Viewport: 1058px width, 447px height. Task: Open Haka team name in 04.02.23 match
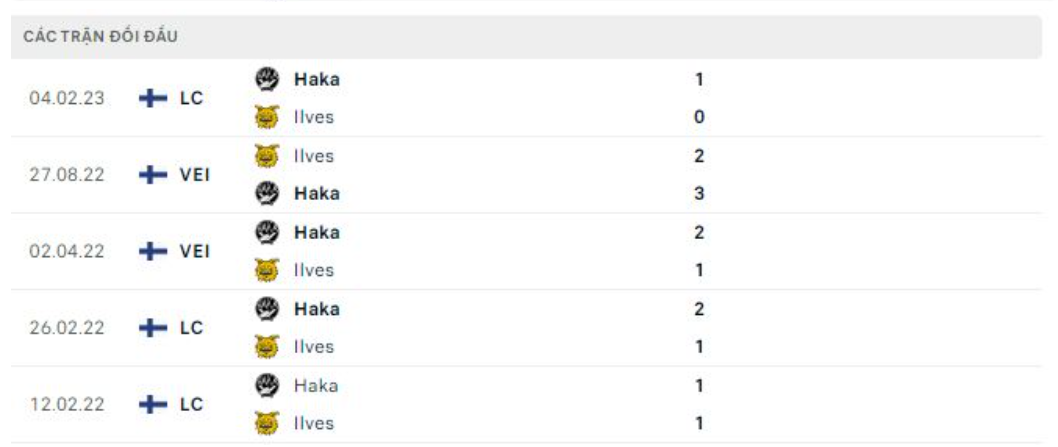(x=316, y=79)
